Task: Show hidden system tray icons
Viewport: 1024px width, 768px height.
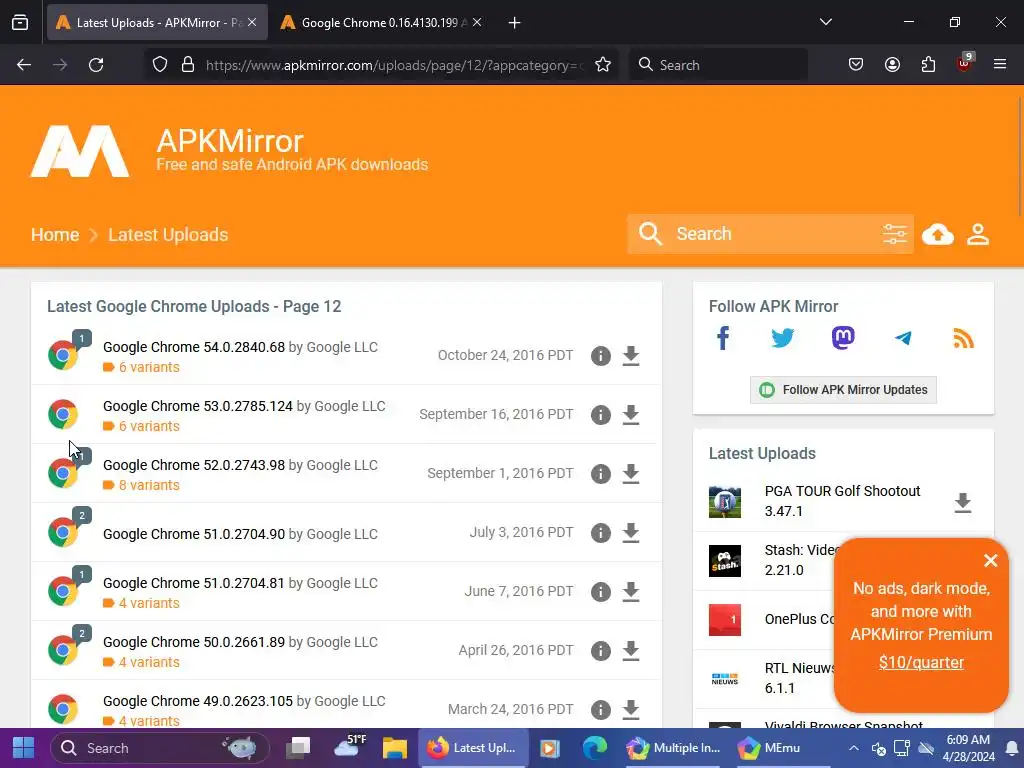Action: tap(854, 748)
